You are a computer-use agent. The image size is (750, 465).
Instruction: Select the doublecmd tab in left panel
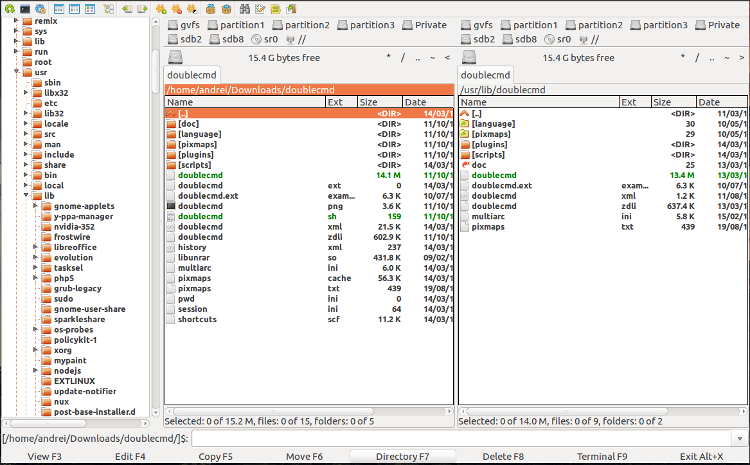click(192, 75)
